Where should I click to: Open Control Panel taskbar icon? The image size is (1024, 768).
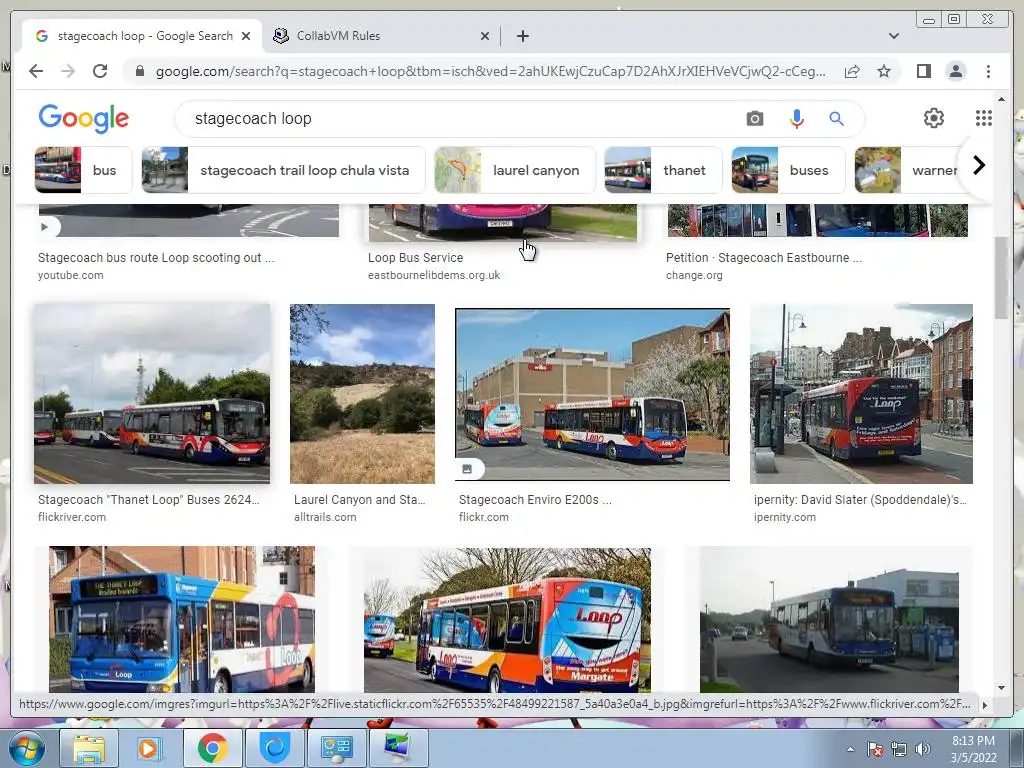336,748
